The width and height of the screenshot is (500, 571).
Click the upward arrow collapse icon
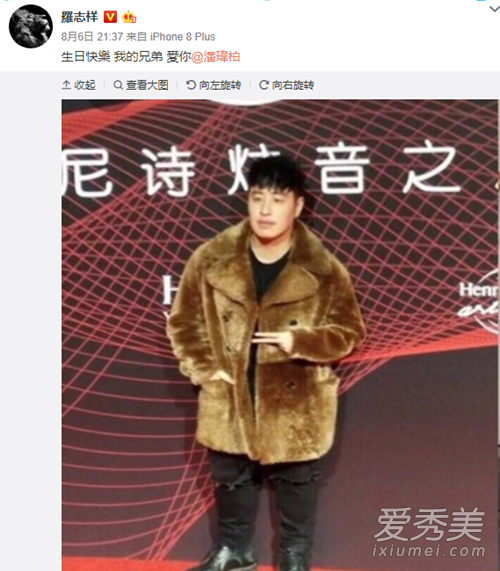66,85
